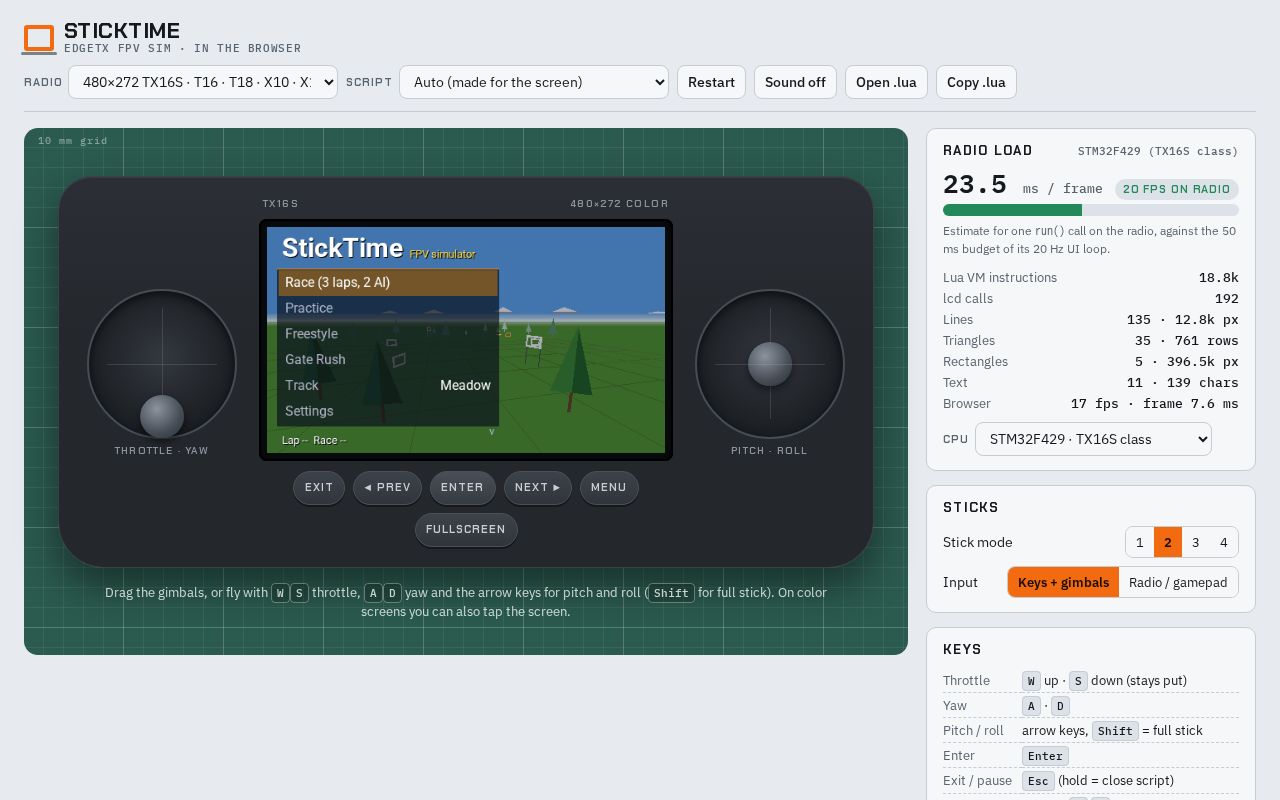The width and height of the screenshot is (1280, 800).
Task: Open the Script selection dropdown
Action: pos(534,82)
